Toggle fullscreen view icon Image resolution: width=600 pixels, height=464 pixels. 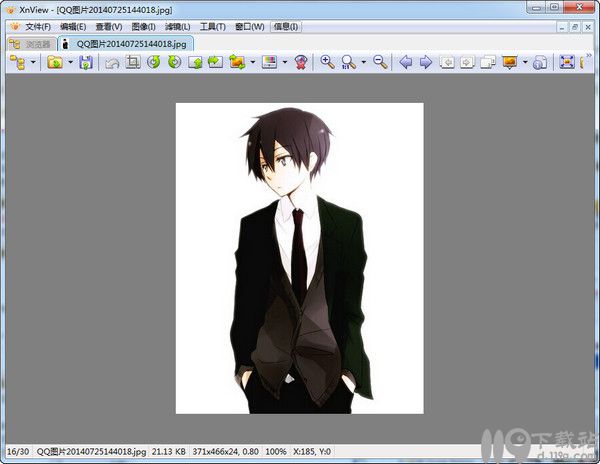[567, 62]
